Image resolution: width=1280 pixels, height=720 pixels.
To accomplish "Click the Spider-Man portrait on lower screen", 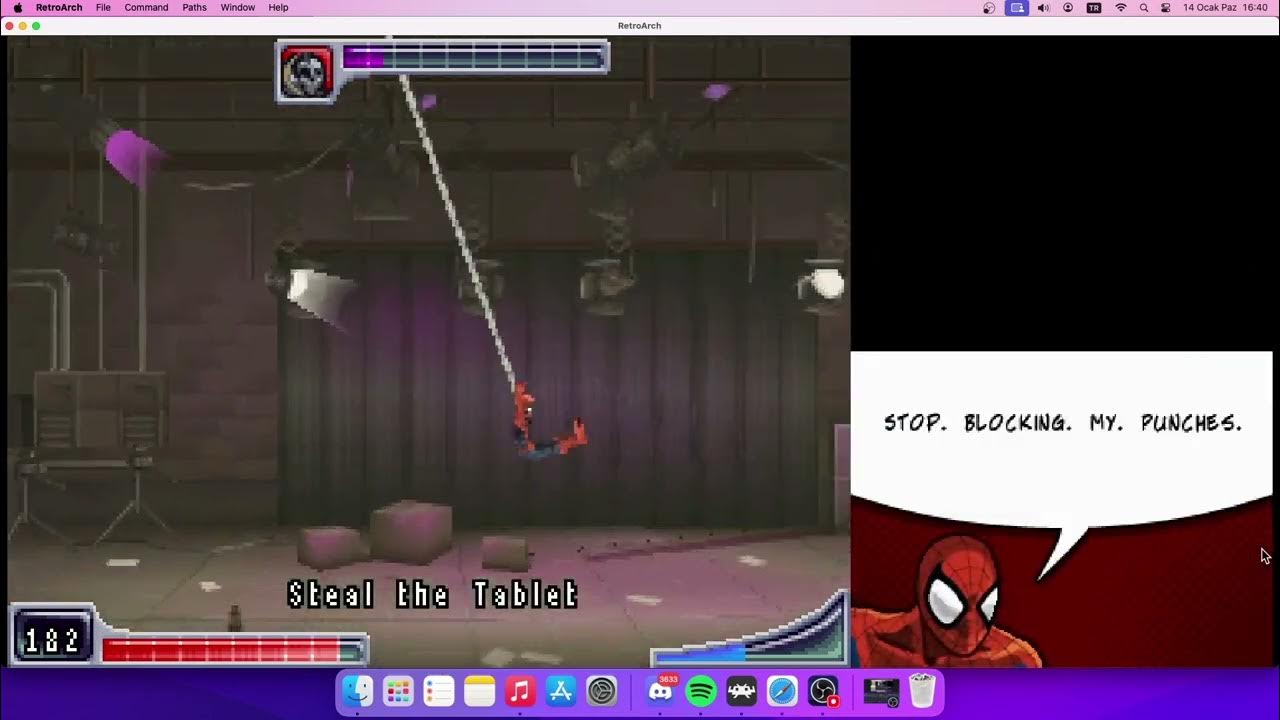I will (946, 603).
